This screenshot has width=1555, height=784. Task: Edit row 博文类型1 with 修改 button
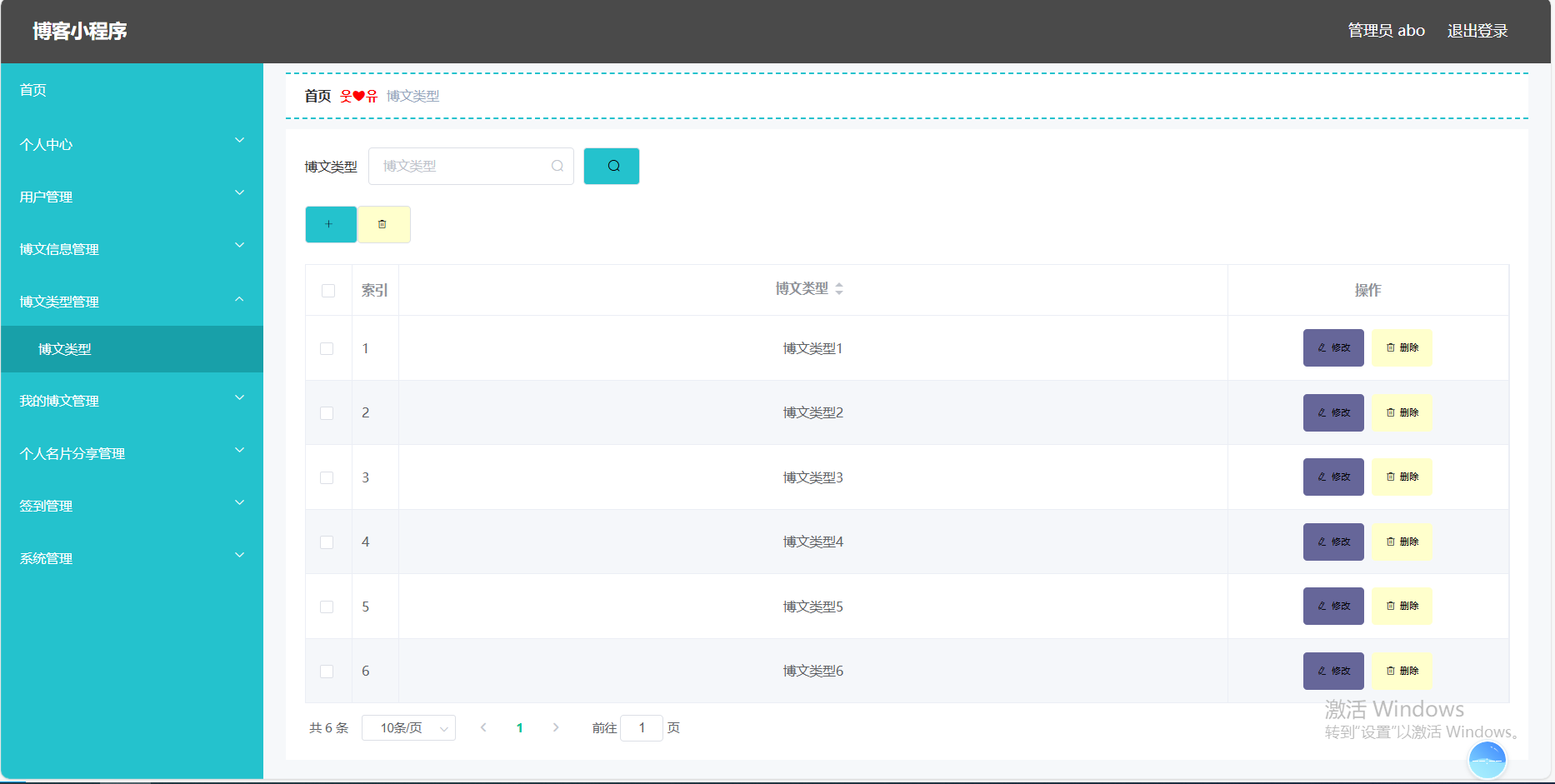[1333, 347]
